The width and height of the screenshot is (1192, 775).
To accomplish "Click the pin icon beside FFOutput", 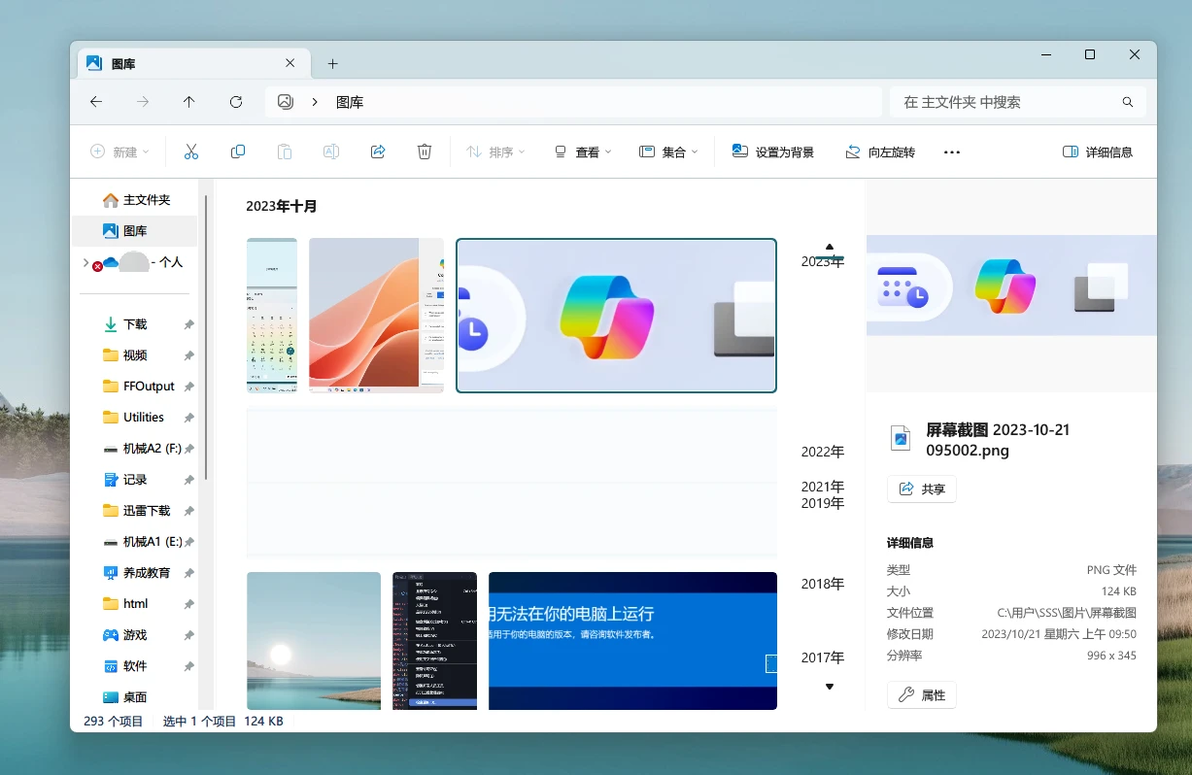I will [x=189, y=386].
